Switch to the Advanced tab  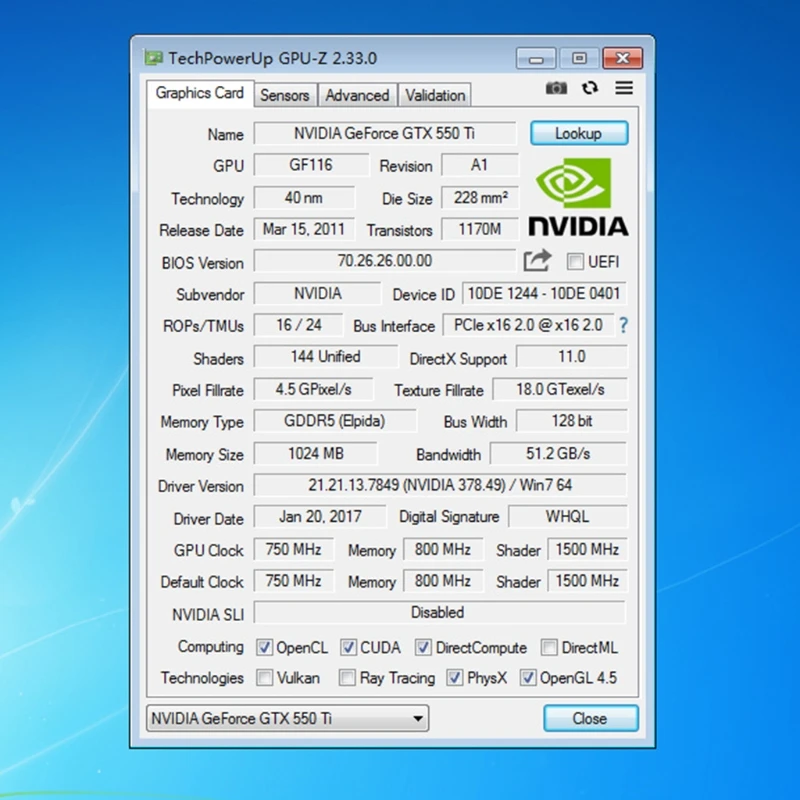tap(357, 95)
